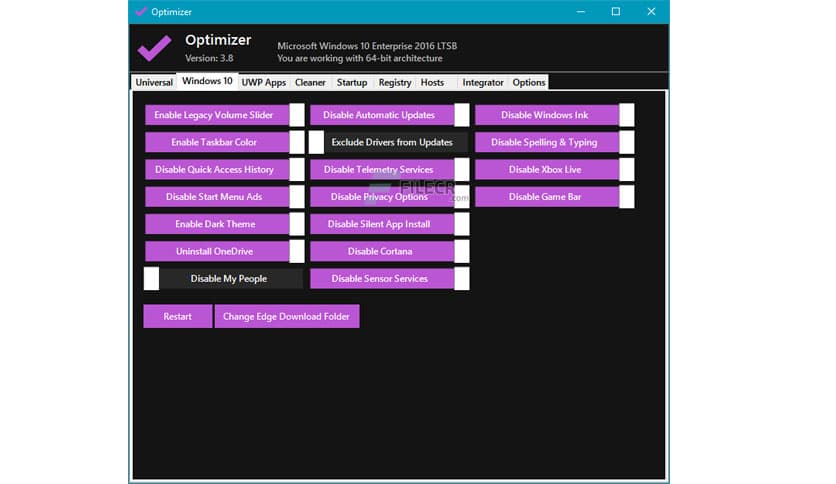The width and height of the screenshot is (836, 484).
Task: Toggle Enable Legacy Volume Slider
Action: 224,115
